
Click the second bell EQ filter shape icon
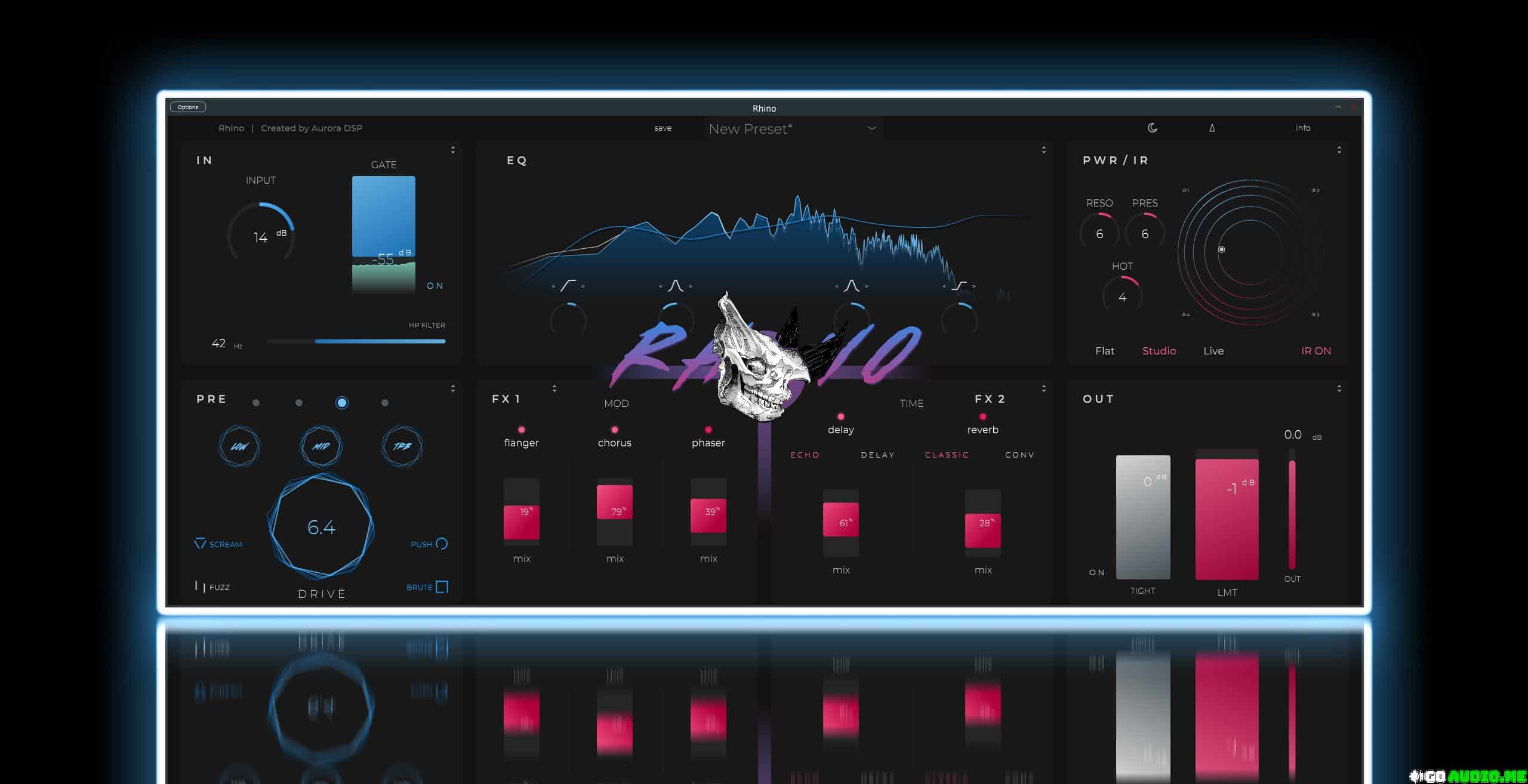pyautogui.click(x=851, y=286)
